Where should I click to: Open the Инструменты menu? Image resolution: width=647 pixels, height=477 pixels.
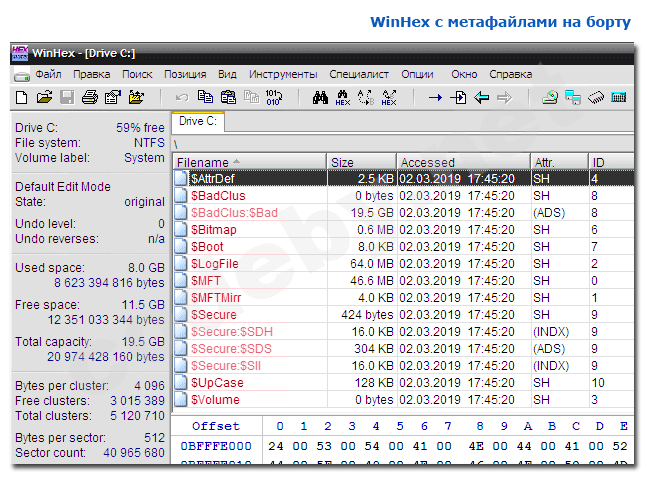pos(283,74)
